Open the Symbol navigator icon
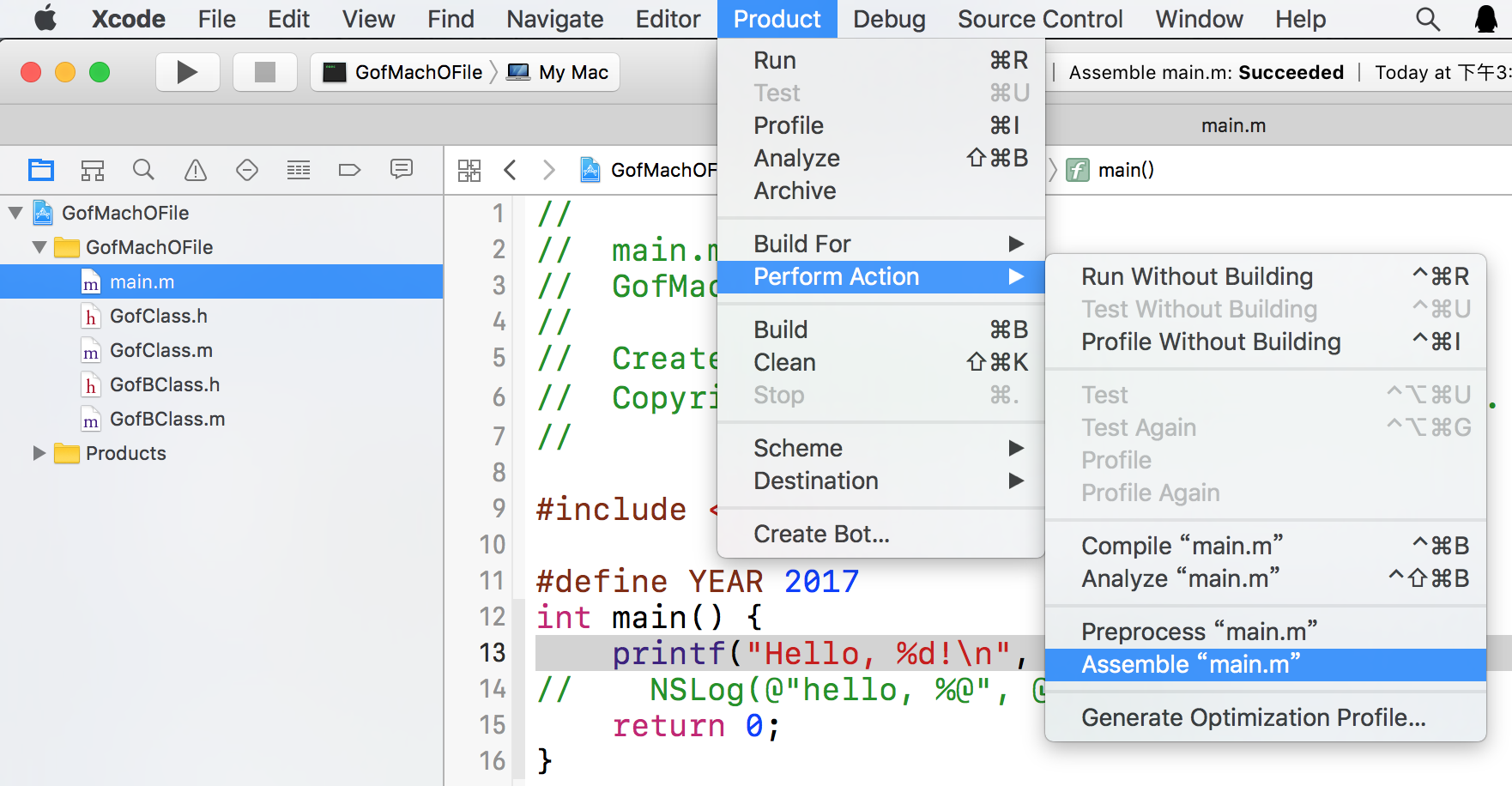Viewport: 1512px width, 786px height. click(x=93, y=170)
